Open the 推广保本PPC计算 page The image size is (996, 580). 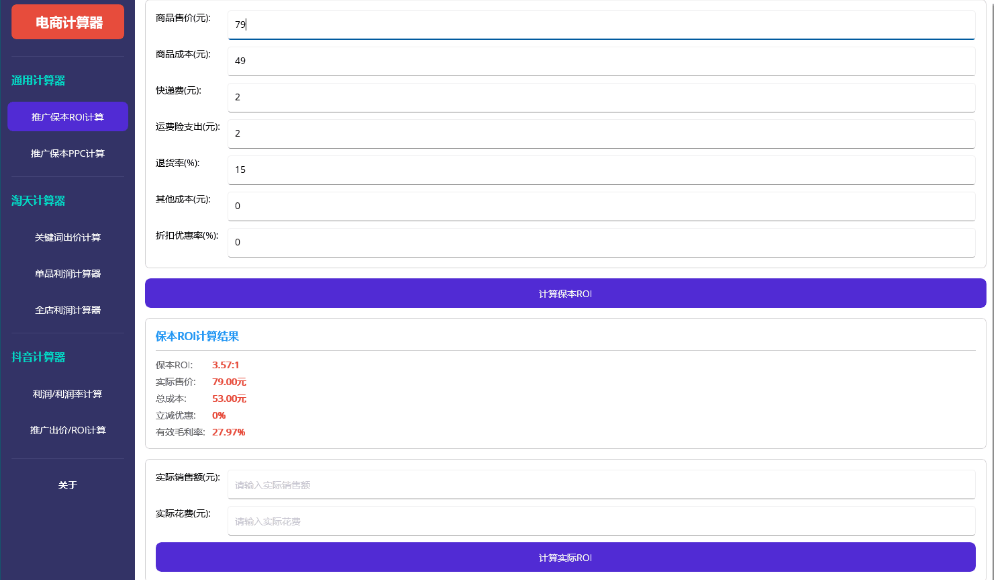pos(68,153)
